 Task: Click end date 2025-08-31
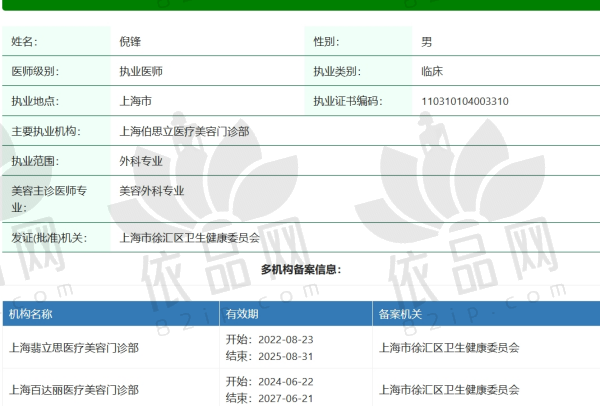click(x=286, y=356)
